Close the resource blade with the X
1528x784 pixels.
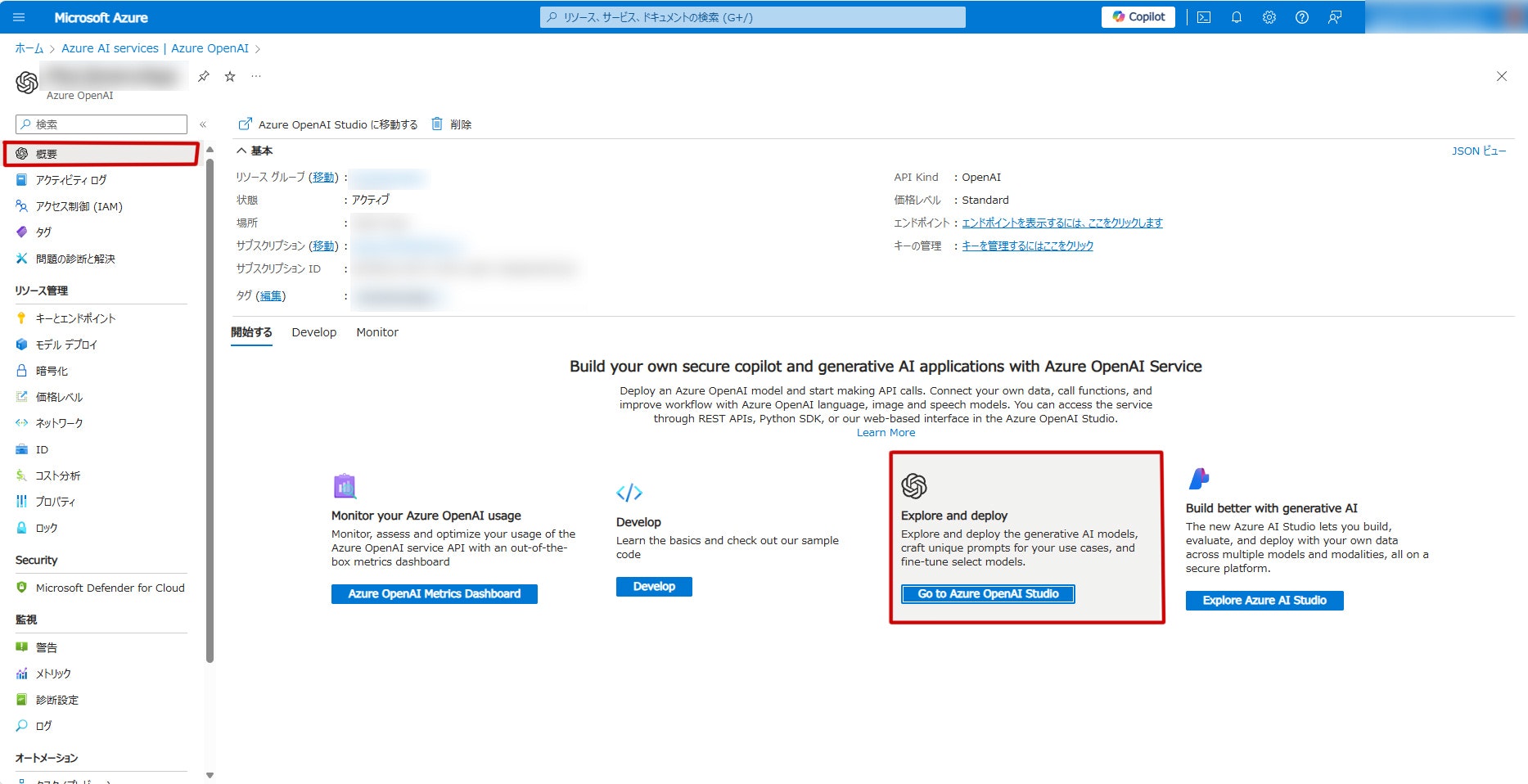(1502, 76)
